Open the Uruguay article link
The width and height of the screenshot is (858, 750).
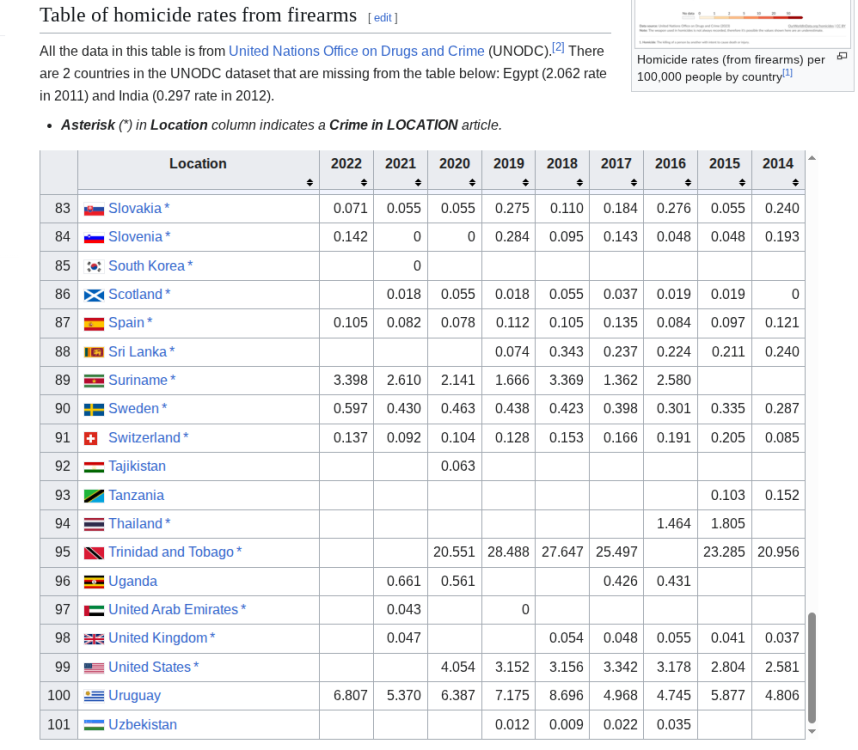(x=135, y=695)
